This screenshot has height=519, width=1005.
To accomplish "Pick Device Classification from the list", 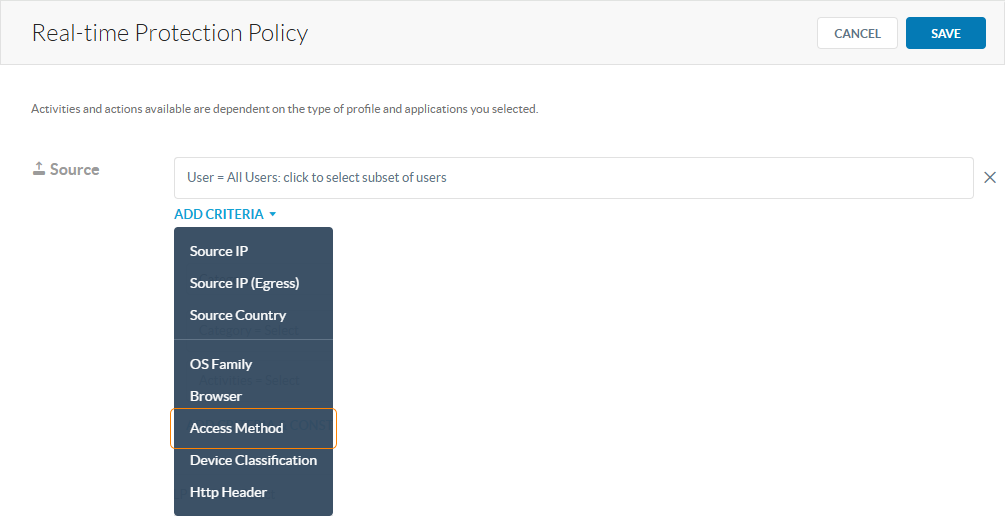I will [x=253, y=460].
